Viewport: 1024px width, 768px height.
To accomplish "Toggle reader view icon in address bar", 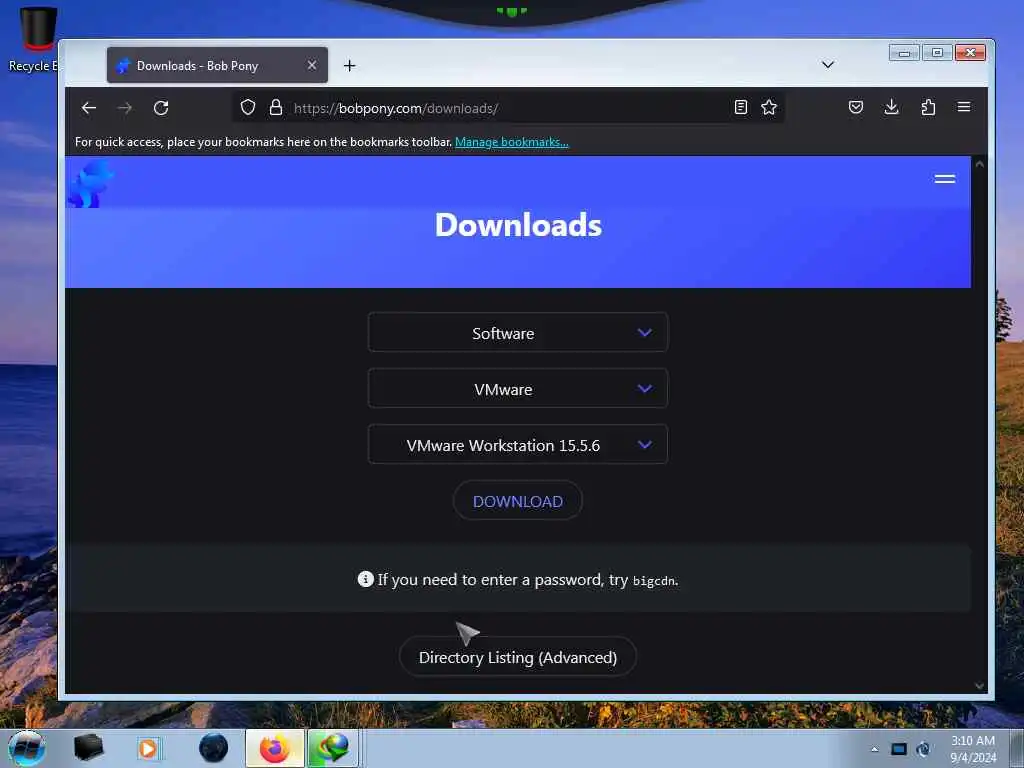I will (741, 107).
